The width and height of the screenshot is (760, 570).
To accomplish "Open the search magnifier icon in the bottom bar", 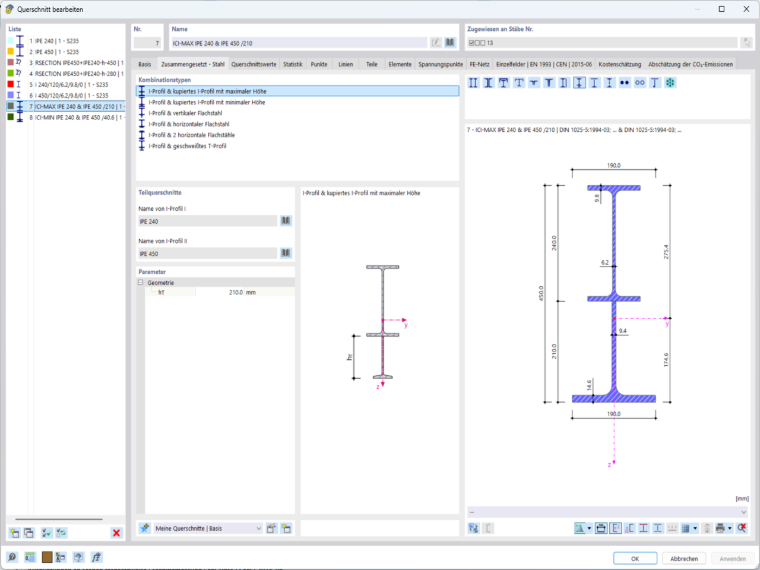I will pyautogui.click(x=12, y=557).
